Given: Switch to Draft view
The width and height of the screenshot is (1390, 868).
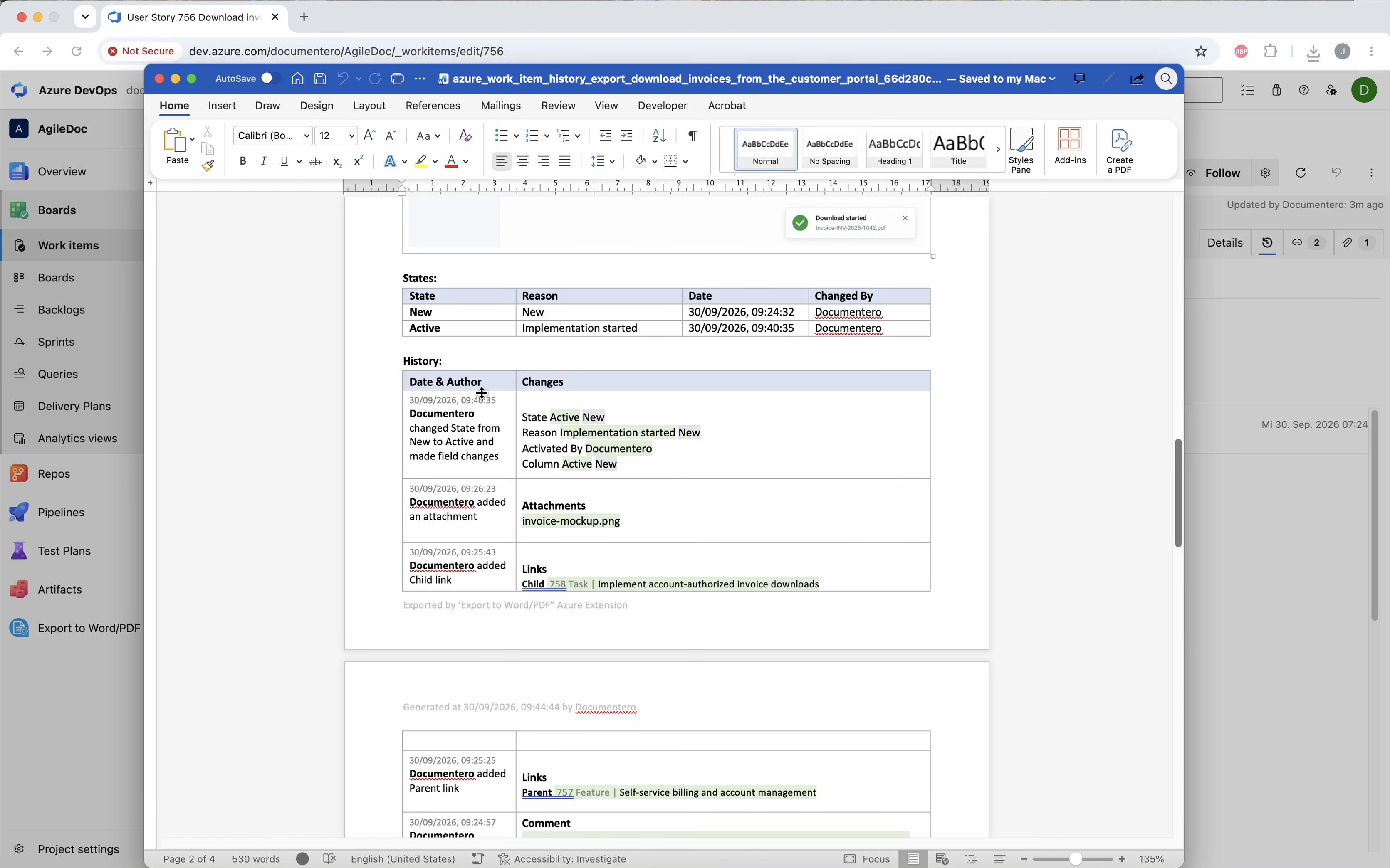Looking at the screenshot, I should (x=1000, y=859).
